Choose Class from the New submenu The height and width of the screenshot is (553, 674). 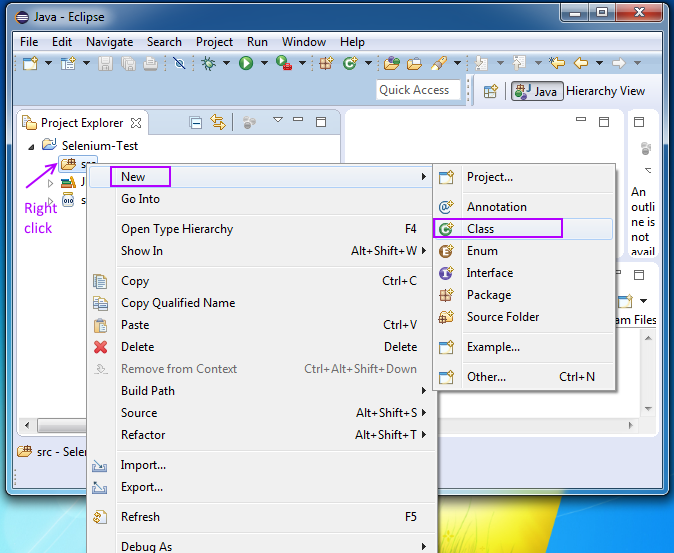523,229
